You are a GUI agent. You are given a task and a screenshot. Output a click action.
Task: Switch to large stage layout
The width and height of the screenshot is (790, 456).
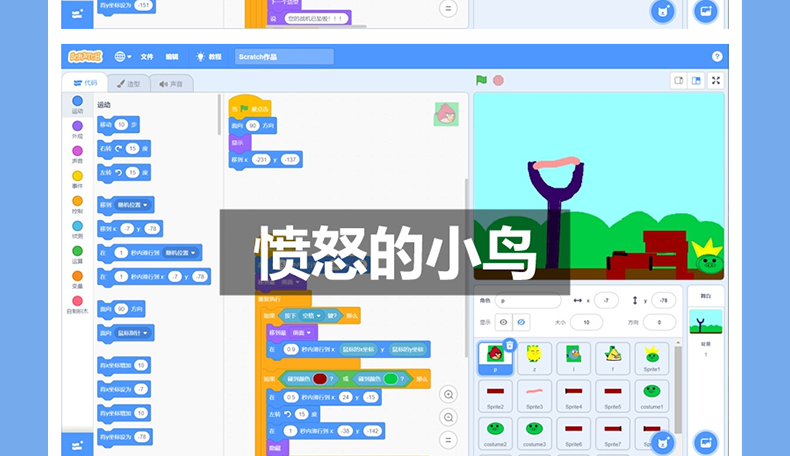tap(696, 81)
